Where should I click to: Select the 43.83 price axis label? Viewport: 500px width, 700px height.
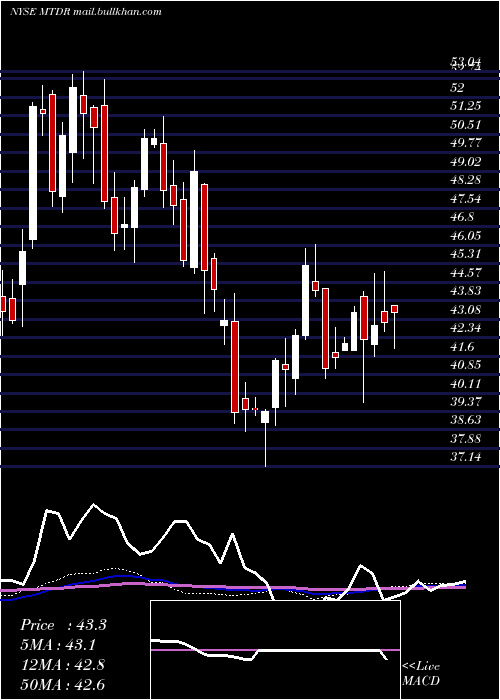coord(466,291)
